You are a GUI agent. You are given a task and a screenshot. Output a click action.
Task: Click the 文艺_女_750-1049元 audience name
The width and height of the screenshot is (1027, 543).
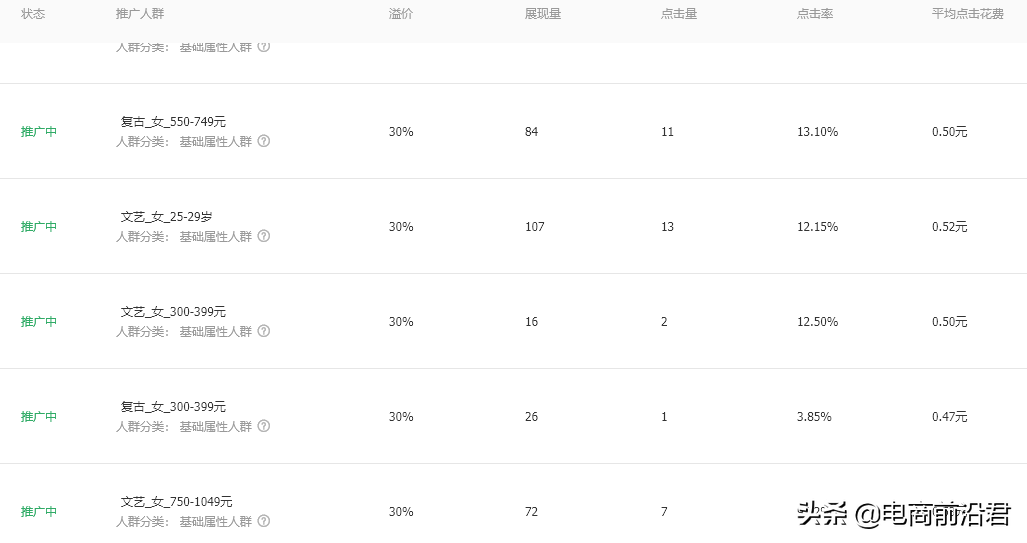(176, 502)
